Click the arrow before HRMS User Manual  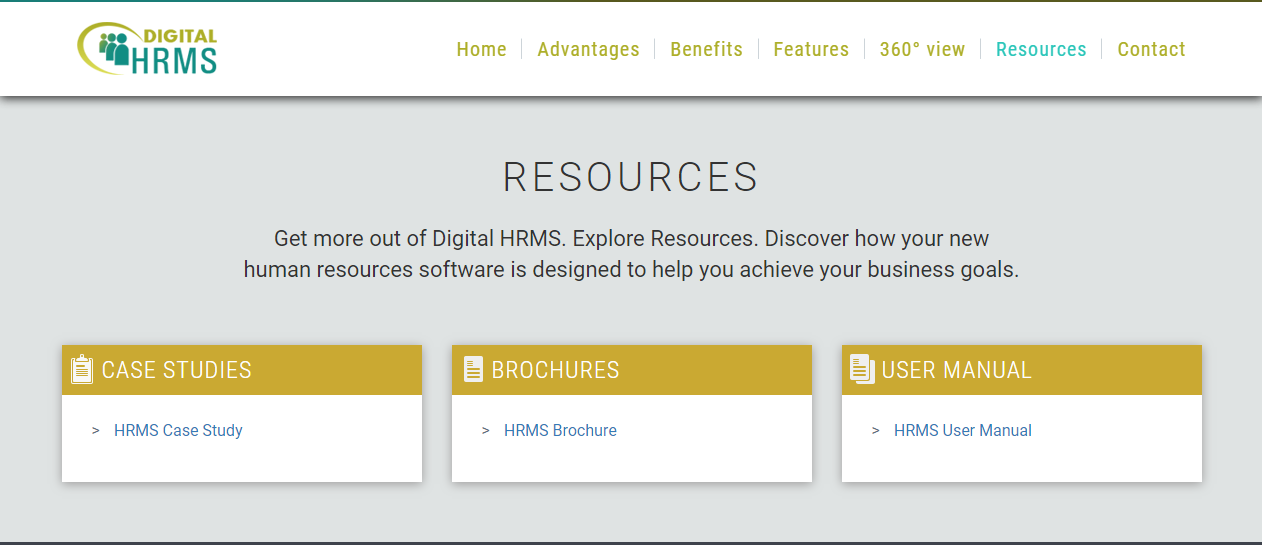[x=876, y=430]
